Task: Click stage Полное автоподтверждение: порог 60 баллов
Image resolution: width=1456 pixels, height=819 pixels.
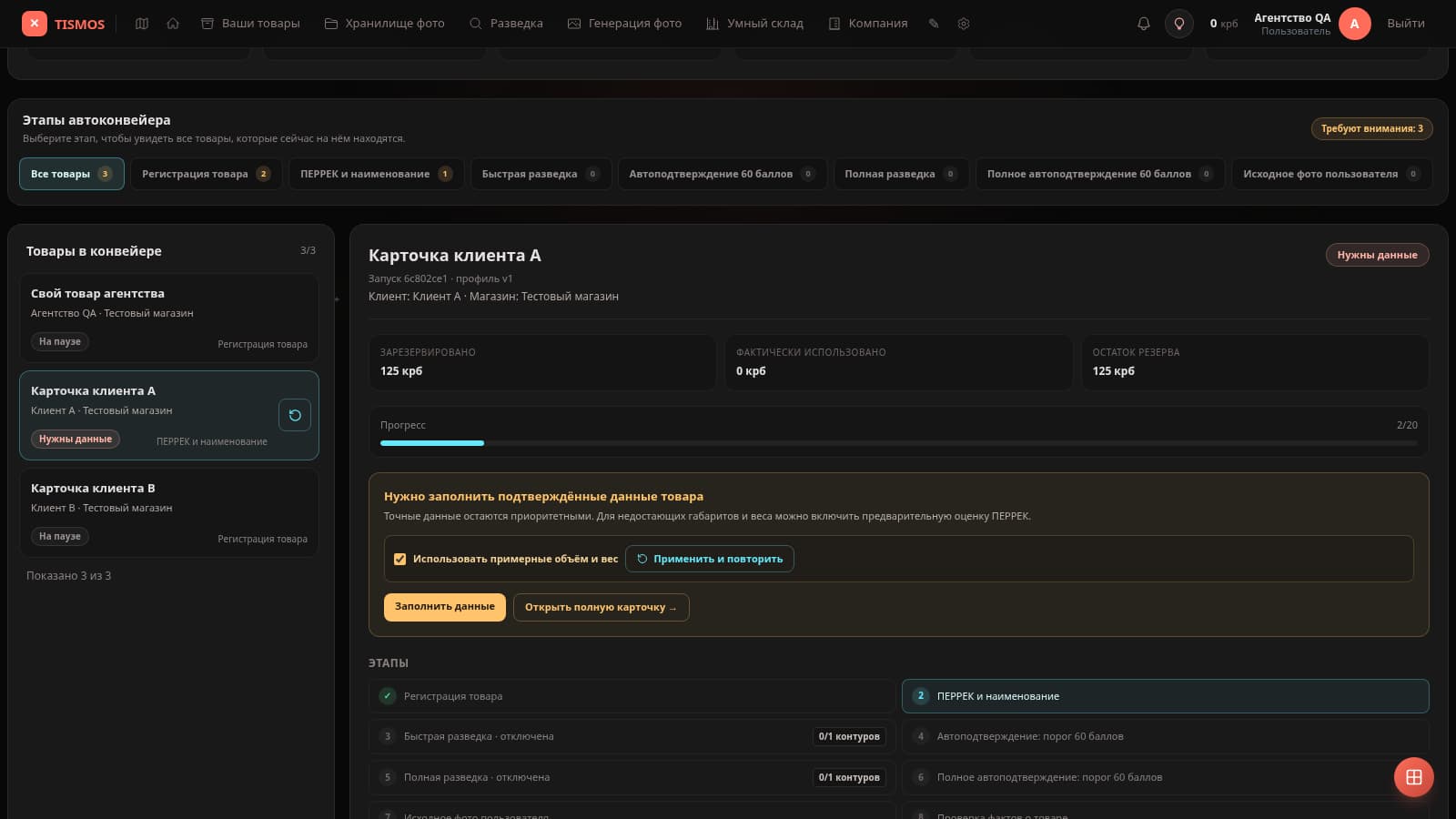Action: click(x=1166, y=777)
